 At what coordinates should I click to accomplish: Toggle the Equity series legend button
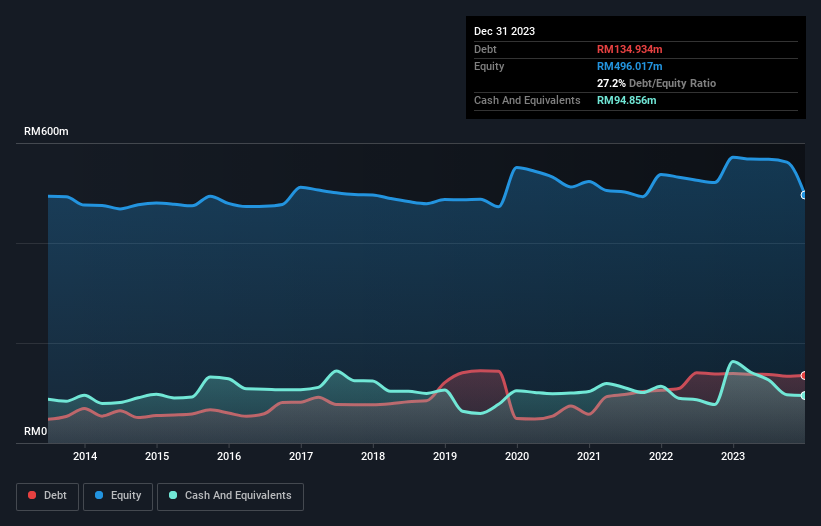pyautogui.click(x=118, y=496)
